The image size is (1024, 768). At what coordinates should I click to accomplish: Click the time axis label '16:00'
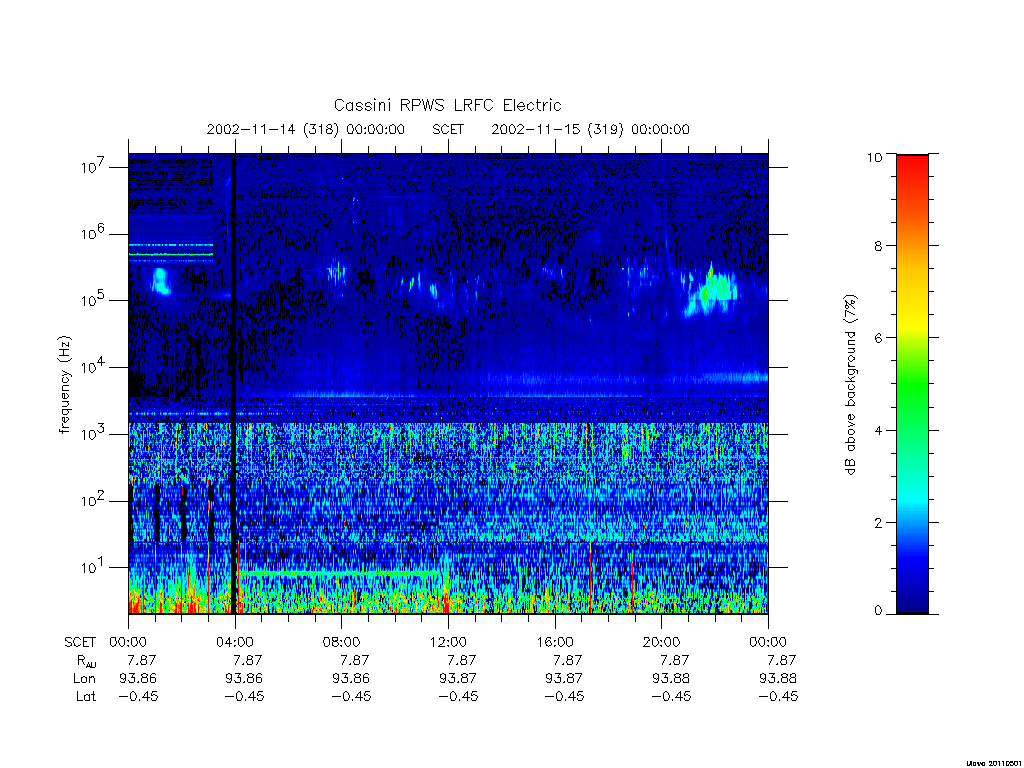pos(554,642)
